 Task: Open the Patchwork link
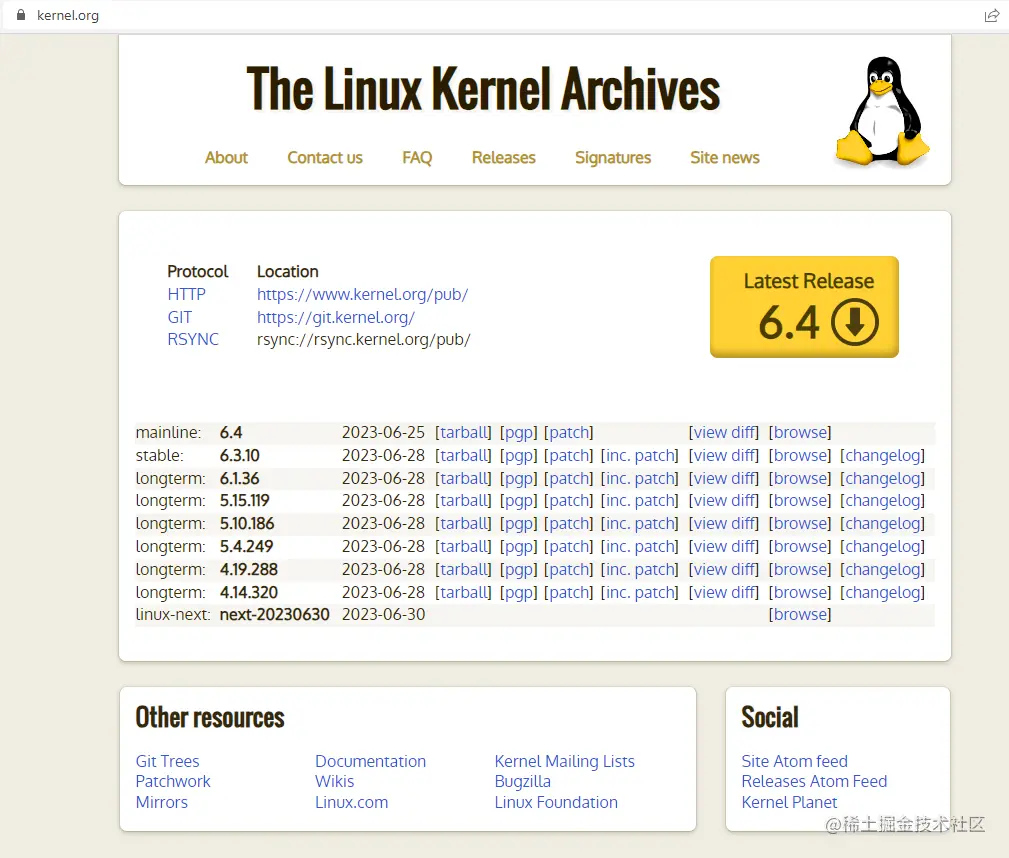pyautogui.click(x=173, y=781)
